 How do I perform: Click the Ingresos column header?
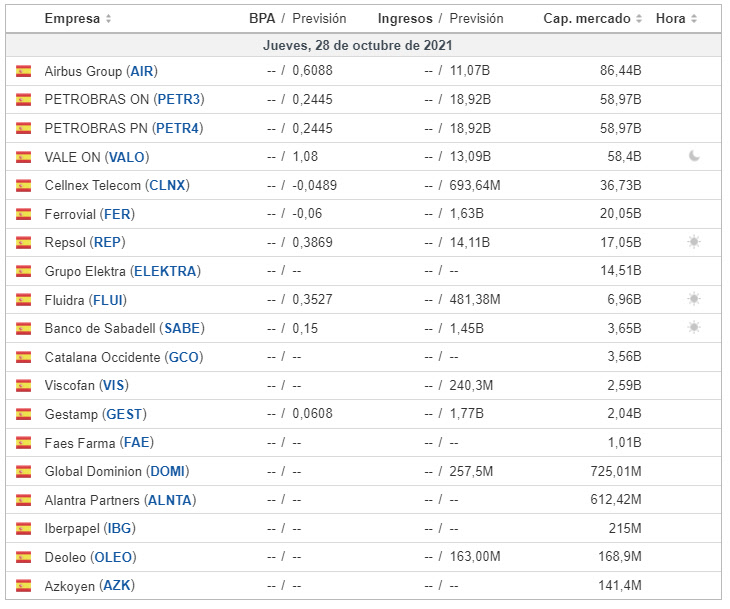405,19
